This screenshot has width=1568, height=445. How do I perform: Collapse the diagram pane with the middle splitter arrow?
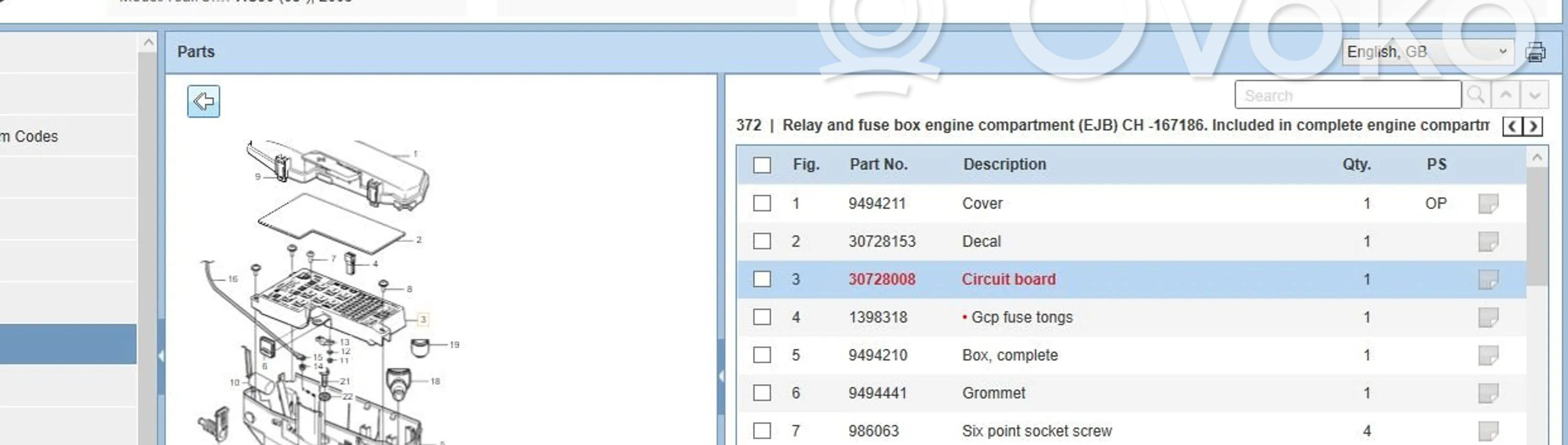pyautogui.click(x=721, y=376)
